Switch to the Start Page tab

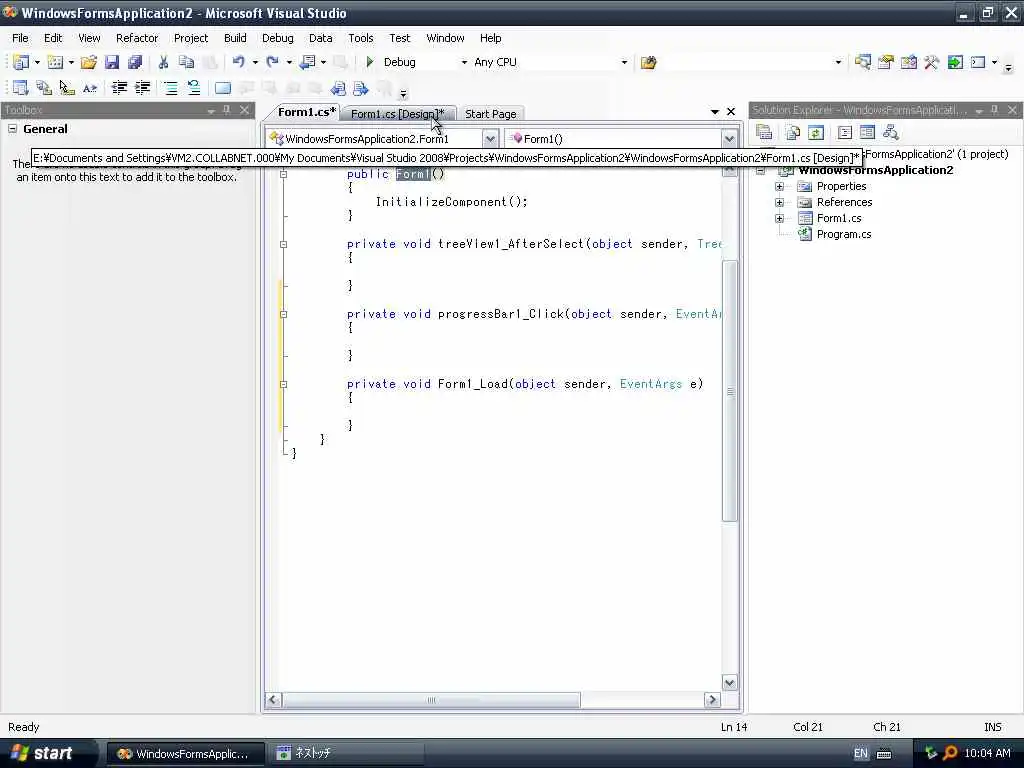click(490, 114)
